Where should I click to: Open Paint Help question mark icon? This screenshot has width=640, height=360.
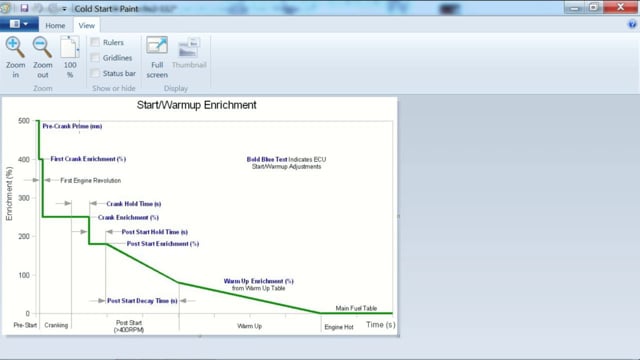tap(632, 24)
